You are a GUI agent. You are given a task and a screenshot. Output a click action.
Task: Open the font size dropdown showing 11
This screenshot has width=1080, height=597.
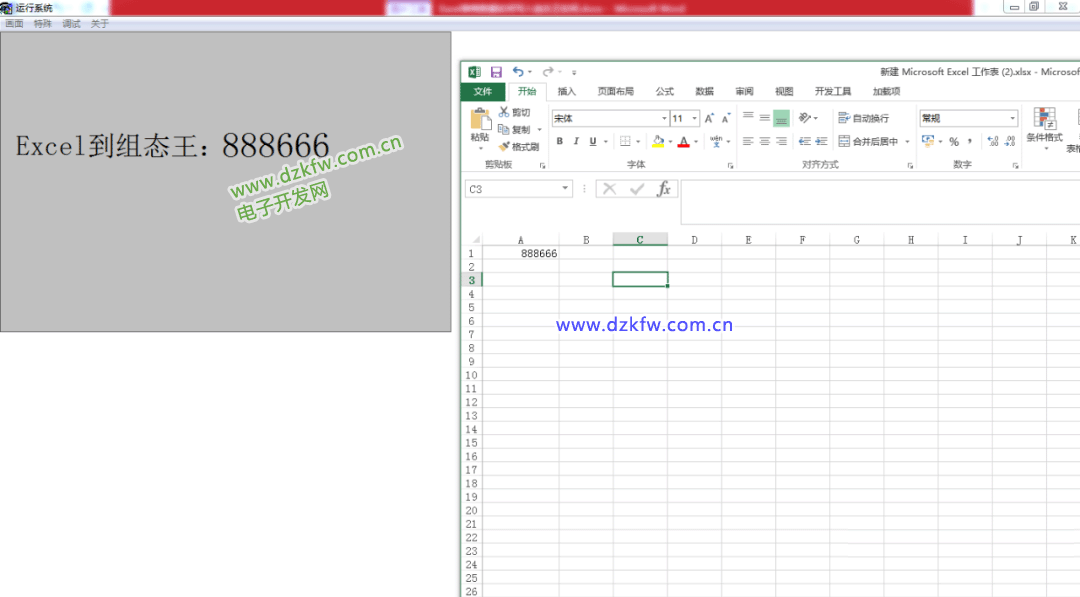click(694, 119)
